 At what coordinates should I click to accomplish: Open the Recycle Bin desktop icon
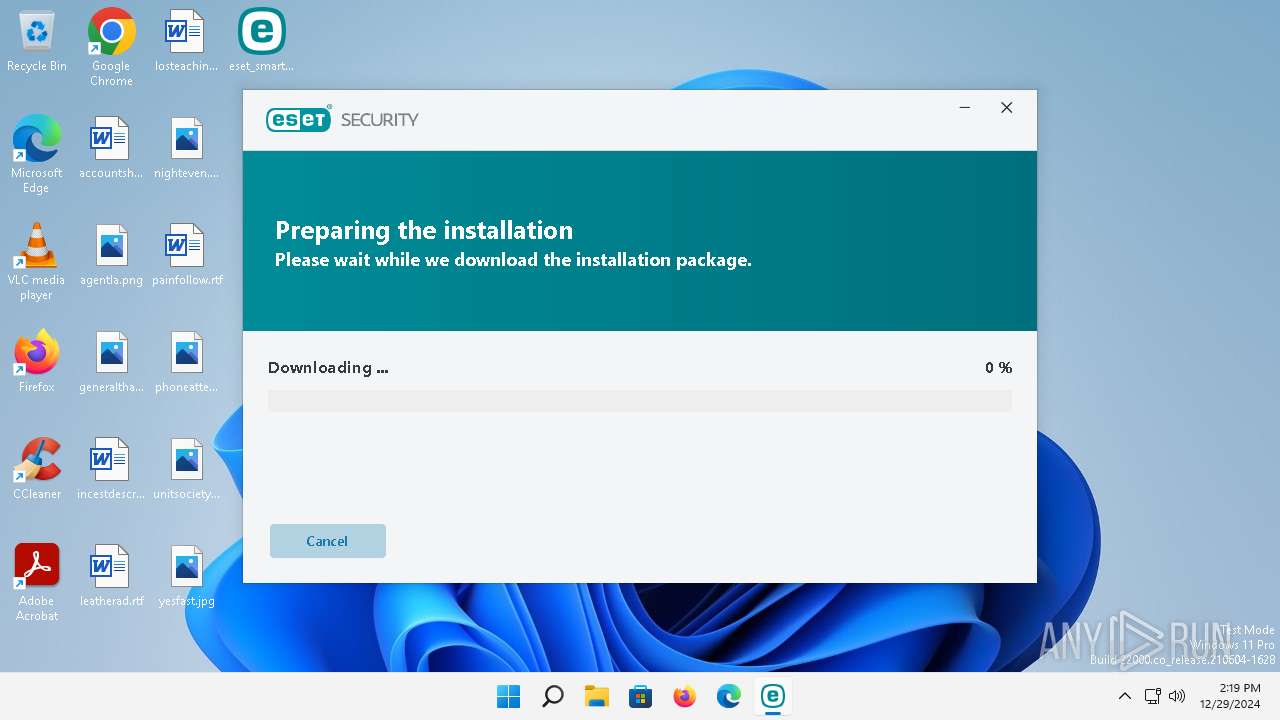coord(37,42)
